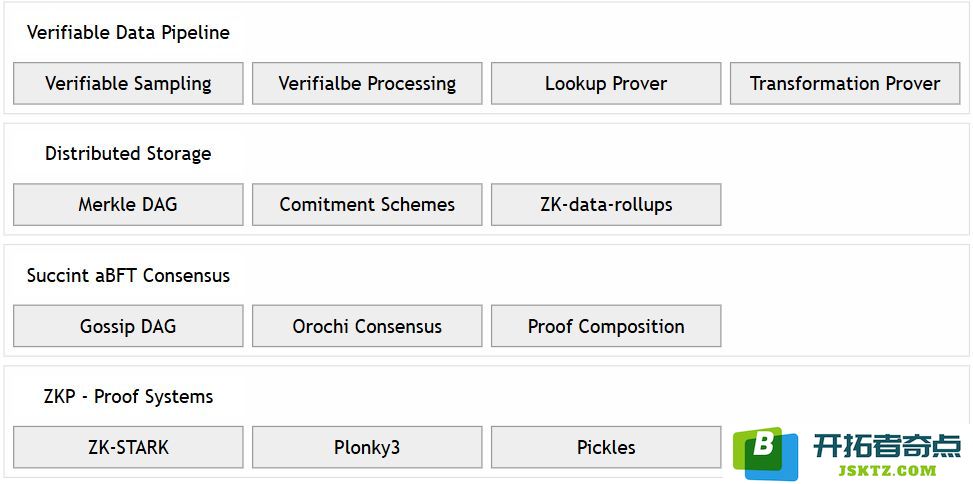Image resolution: width=973 pixels, height=484 pixels.
Task: Click the Succint aBFT Consensus heading
Action: 128,275
